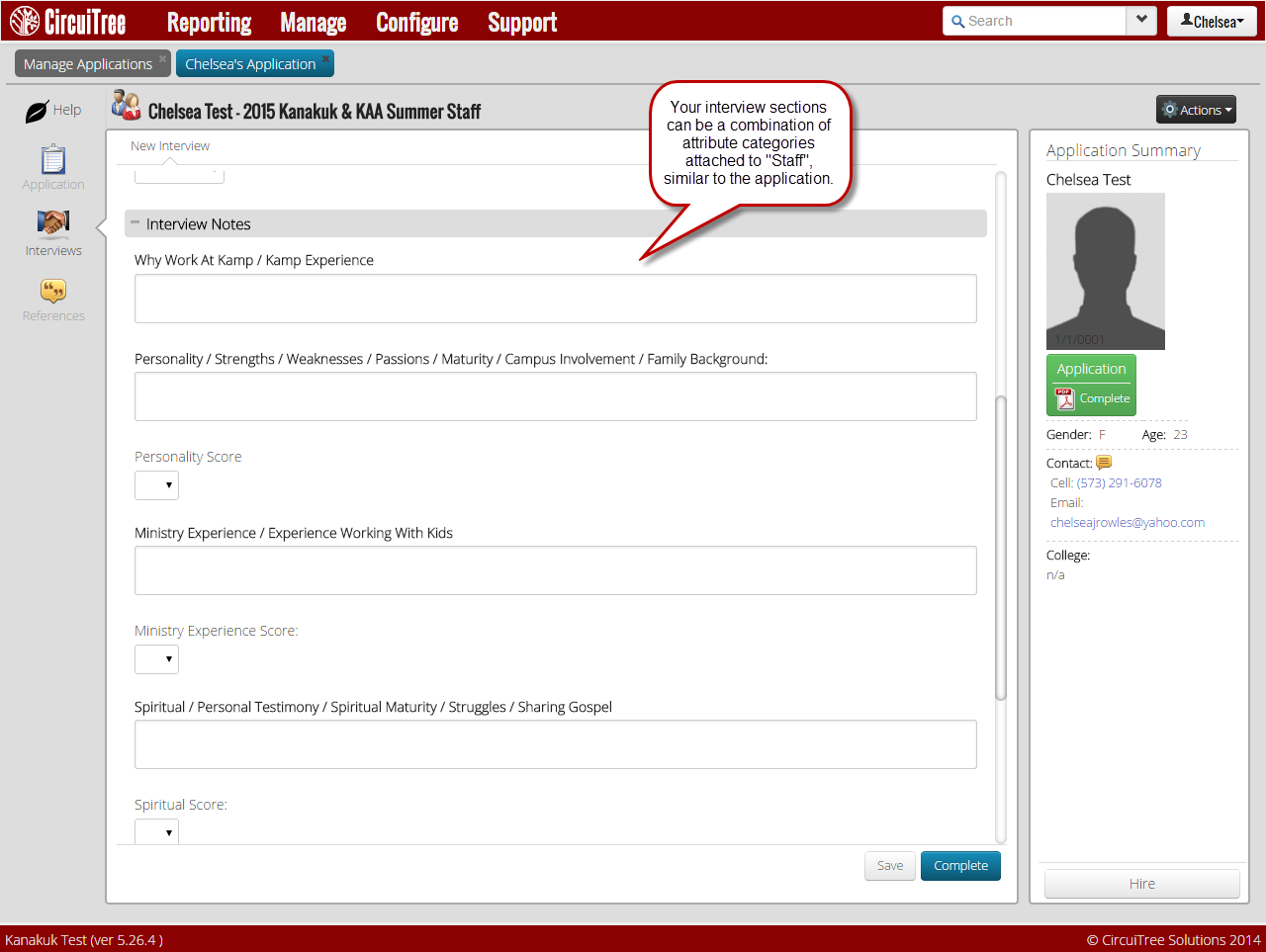Click the contact comment bubble icon
The width and height of the screenshot is (1266, 952).
point(1104,463)
